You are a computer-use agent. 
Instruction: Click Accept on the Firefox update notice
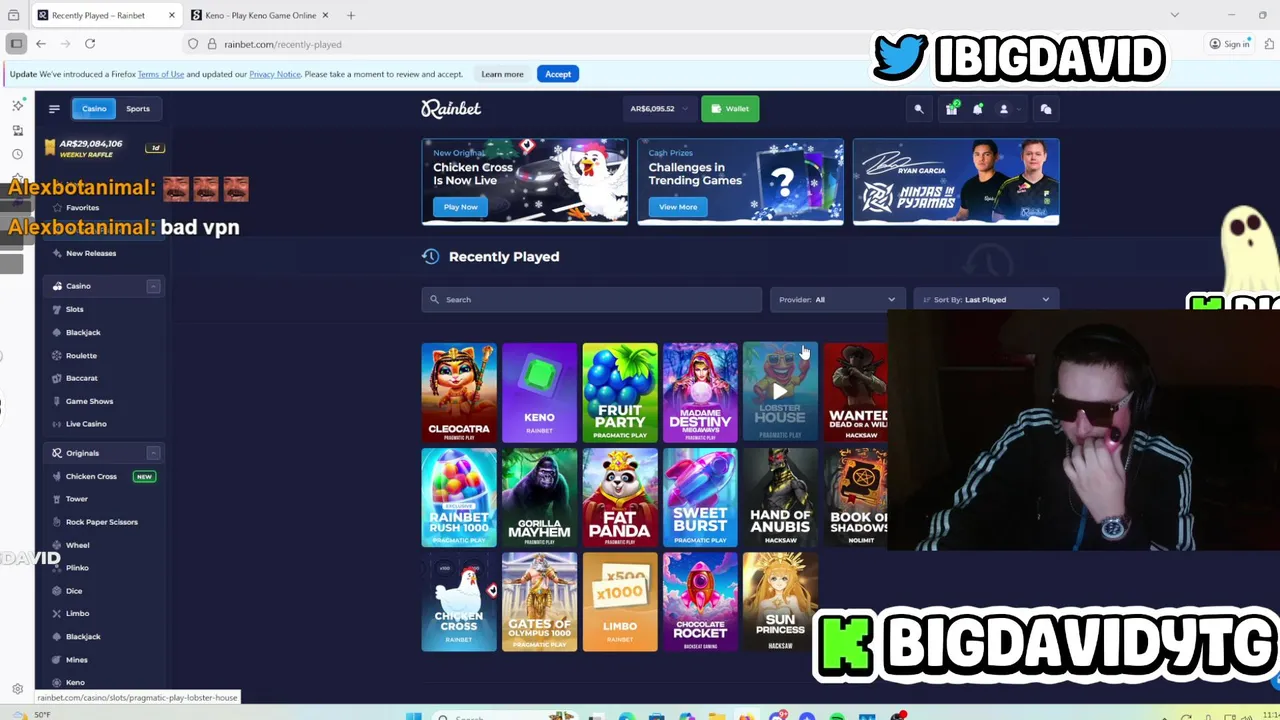pos(558,74)
